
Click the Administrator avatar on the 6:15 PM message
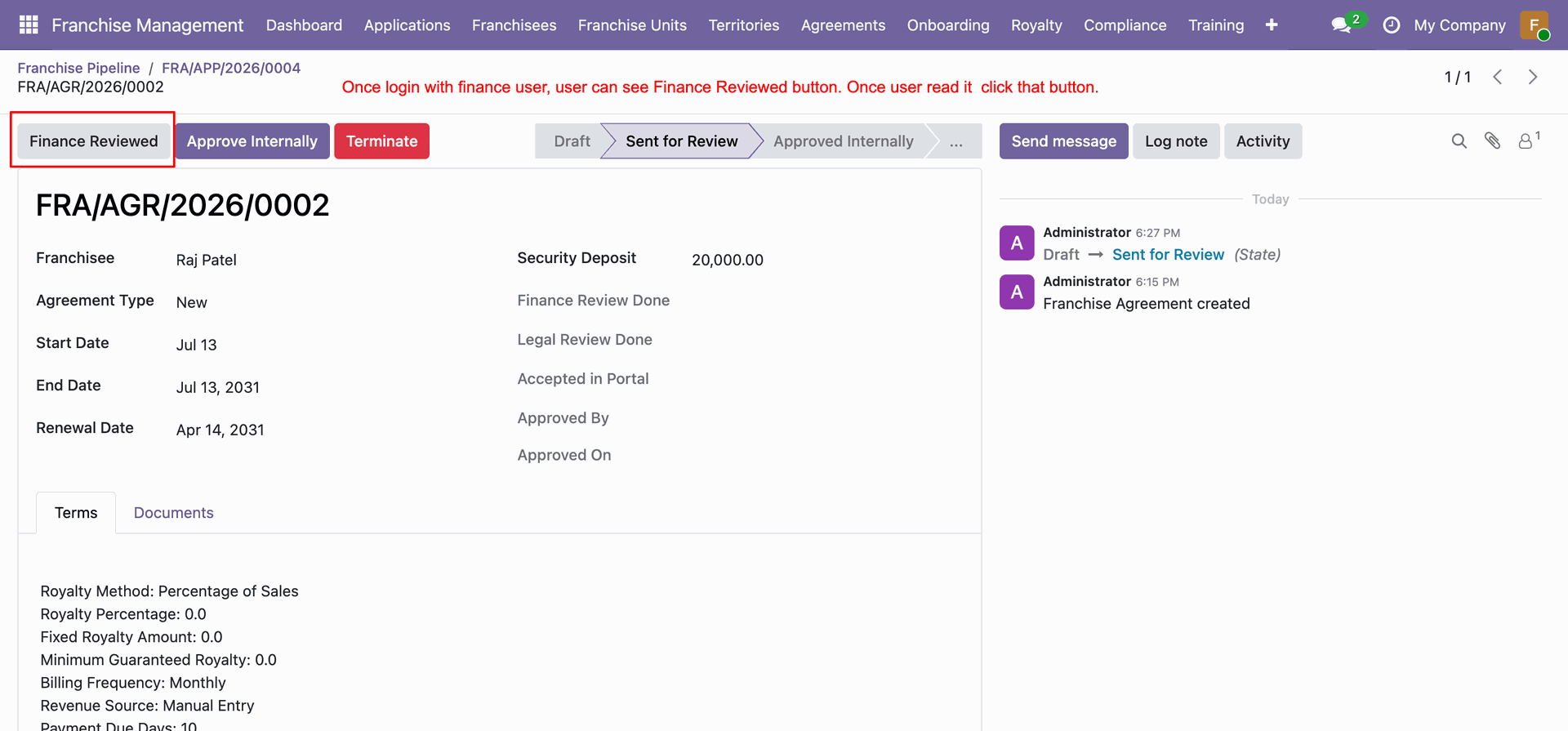click(1017, 292)
